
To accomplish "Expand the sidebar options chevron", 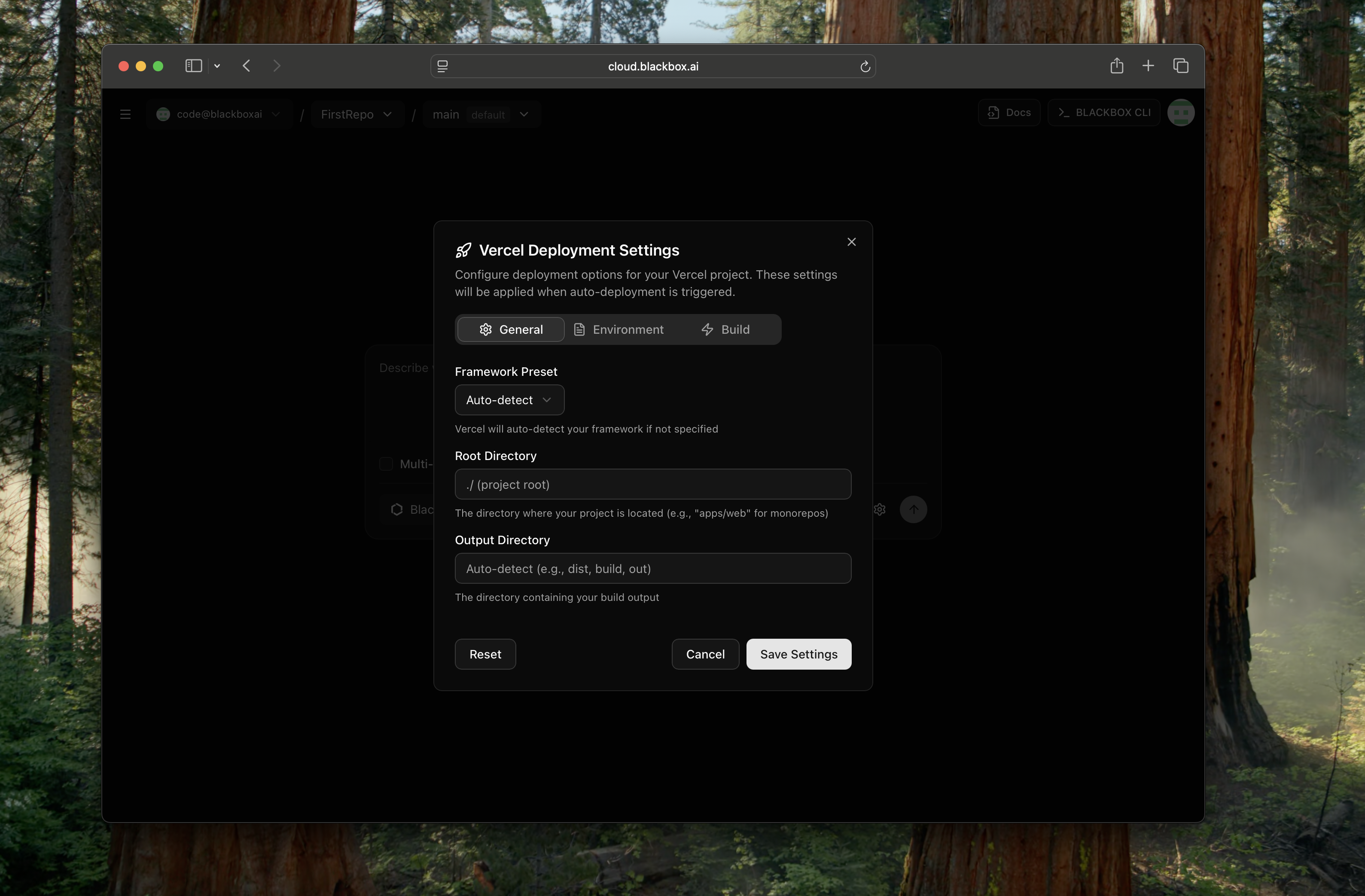I will pyautogui.click(x=217, y=66).
